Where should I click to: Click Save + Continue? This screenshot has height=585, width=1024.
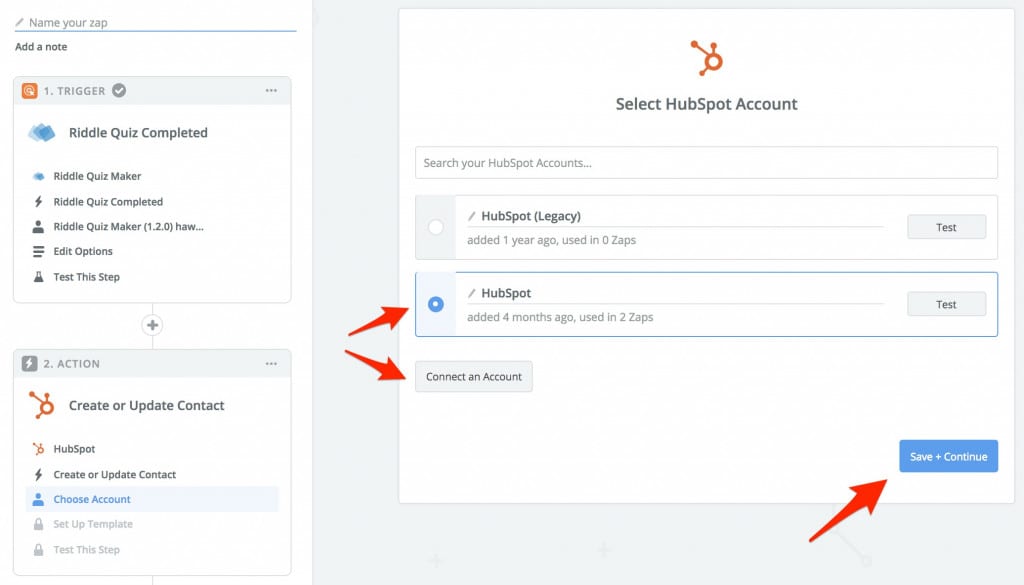(948, 456)
